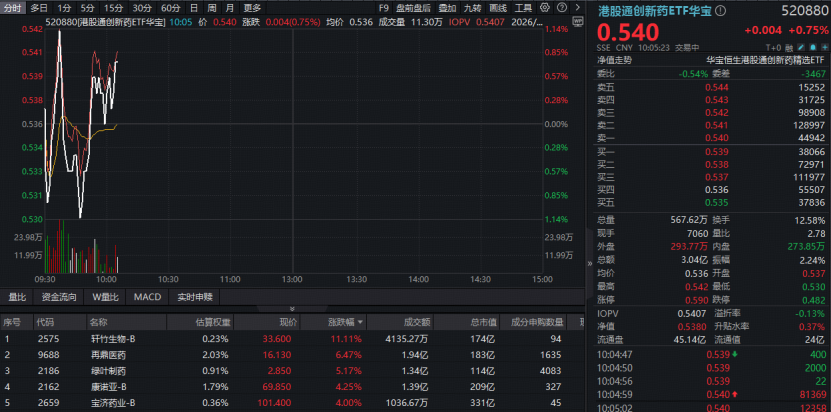Open the 更多 periods dropdown
Screen dimensions: 831x412
point(252,8)
